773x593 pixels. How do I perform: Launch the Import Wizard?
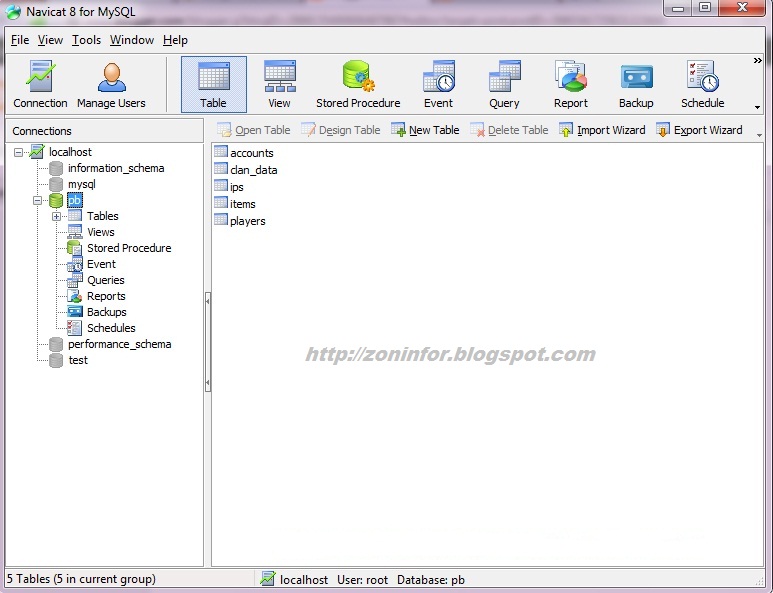point(602,130)
